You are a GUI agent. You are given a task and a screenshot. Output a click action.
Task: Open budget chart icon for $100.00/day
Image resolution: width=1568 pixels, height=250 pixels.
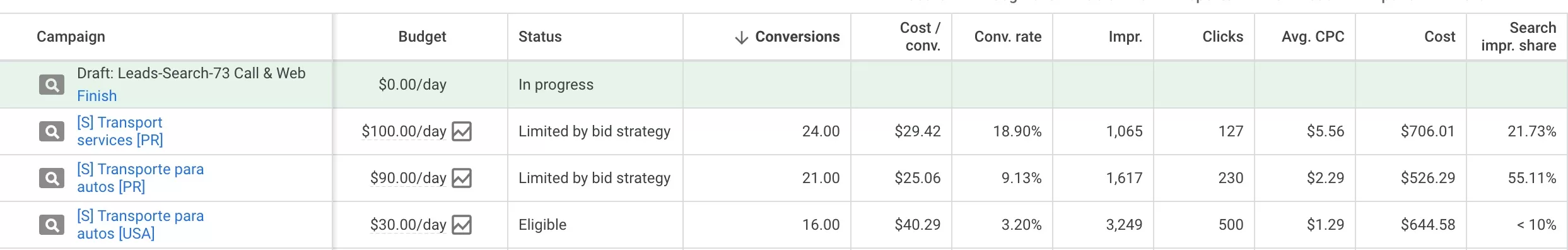462,131
